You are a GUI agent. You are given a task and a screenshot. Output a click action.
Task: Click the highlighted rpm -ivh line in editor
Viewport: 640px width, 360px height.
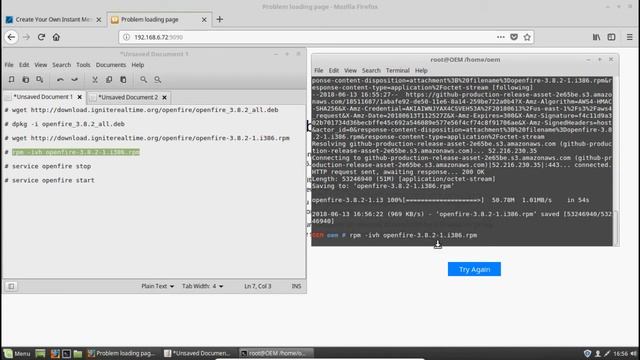point(76,152)
